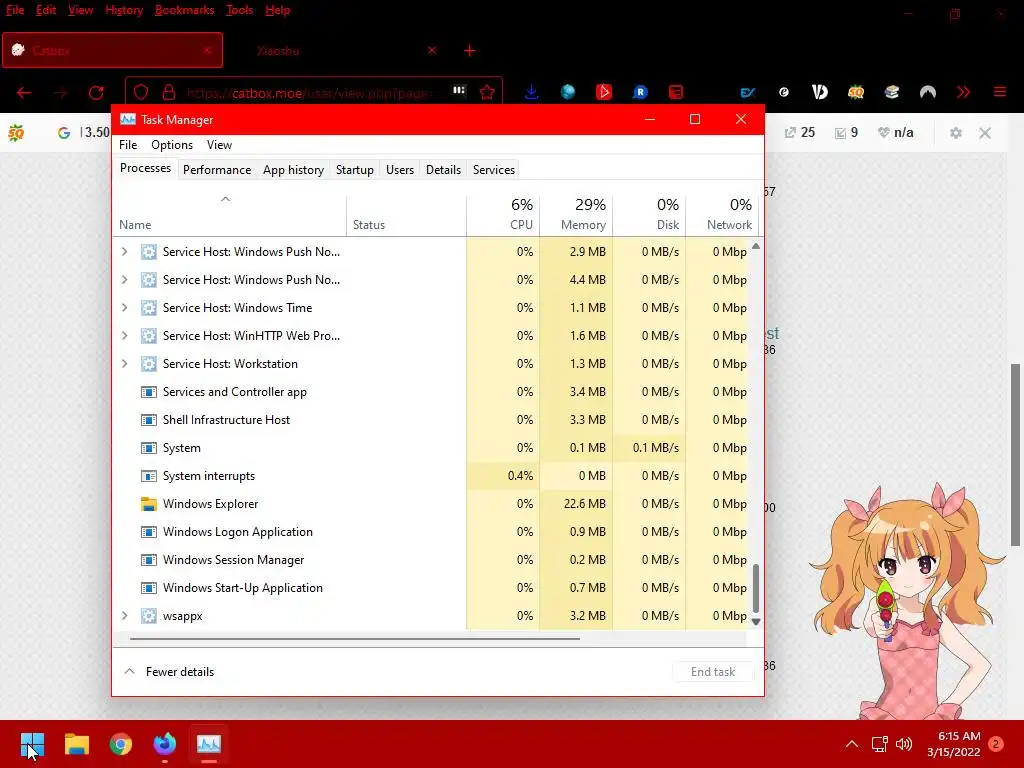Image resolution: width=1024 pixels, height=768 pixels.
Task: Click the Windows Start-Up Application icon
Action: pos(149,588)
